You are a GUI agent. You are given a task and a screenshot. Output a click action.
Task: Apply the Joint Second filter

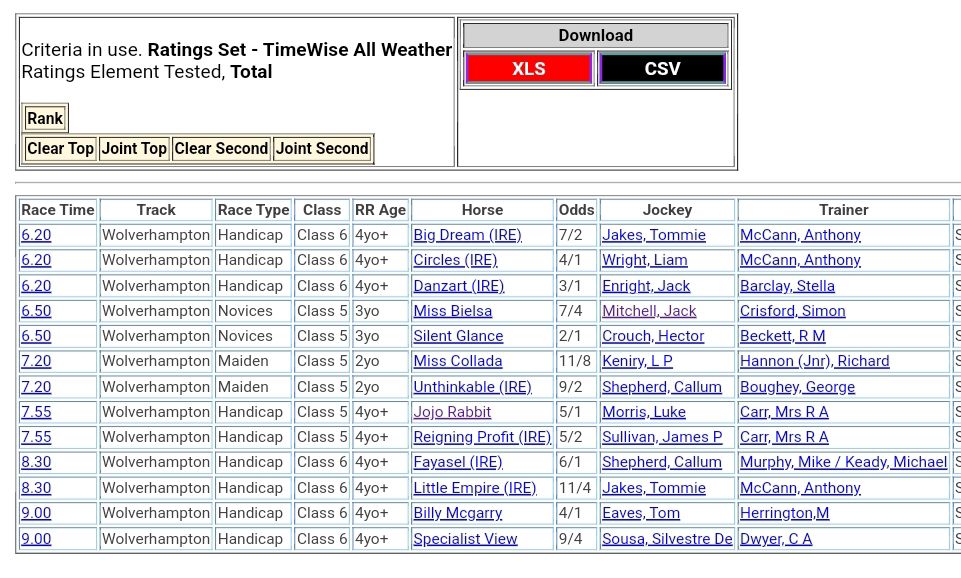point(322,149)
